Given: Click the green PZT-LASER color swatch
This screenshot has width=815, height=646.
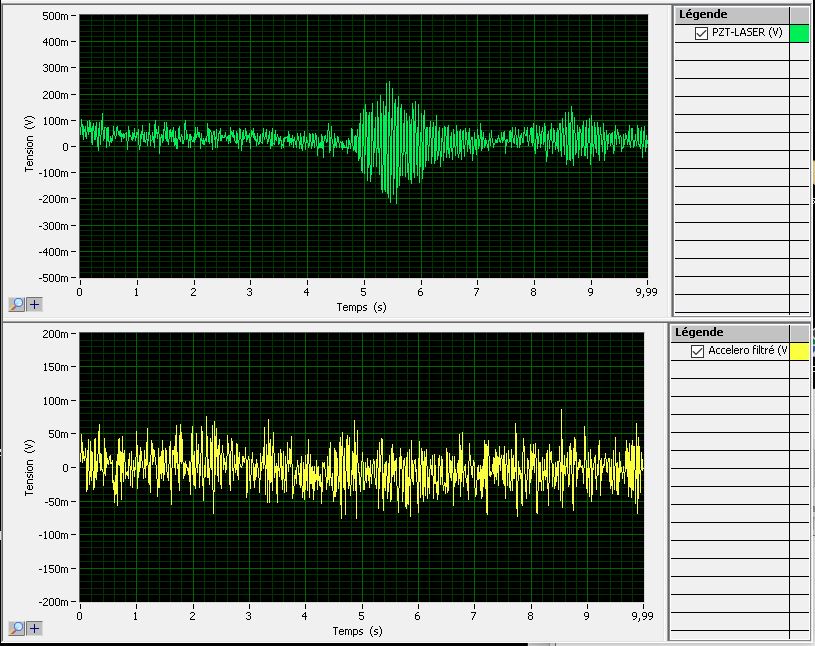Looking at the screenshot, I should pos(799,34).
